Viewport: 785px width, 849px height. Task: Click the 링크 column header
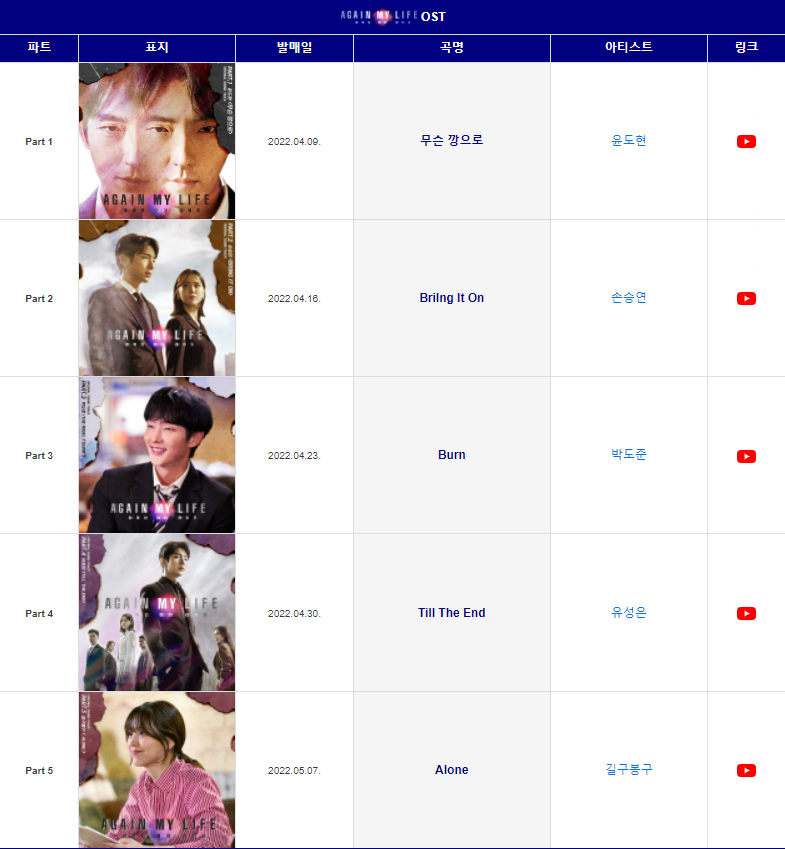pyautogui.click(x=746, y=48)
